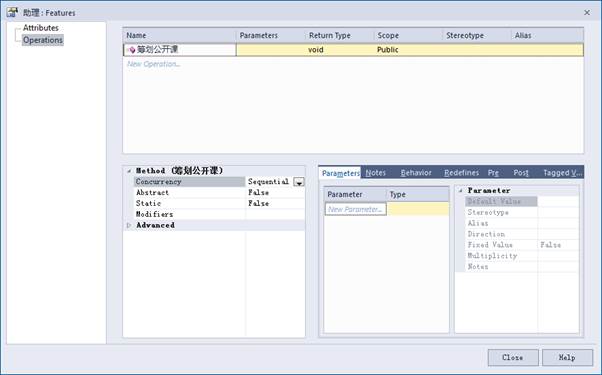This screenshot has height=375, width=602.
Task: Click the parameter Type cell
Action: (418, 209)
